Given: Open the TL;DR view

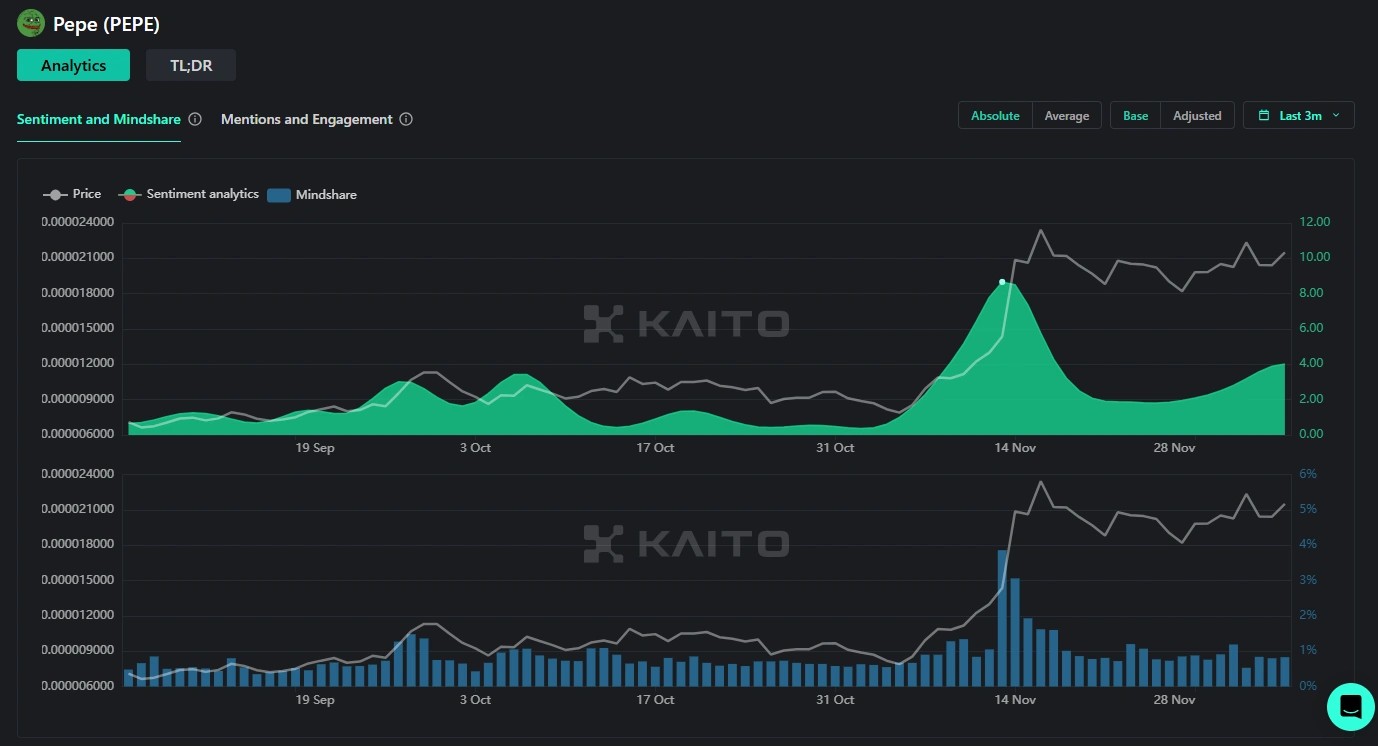Looking at the screenshot, I should (x=191, y=65).
